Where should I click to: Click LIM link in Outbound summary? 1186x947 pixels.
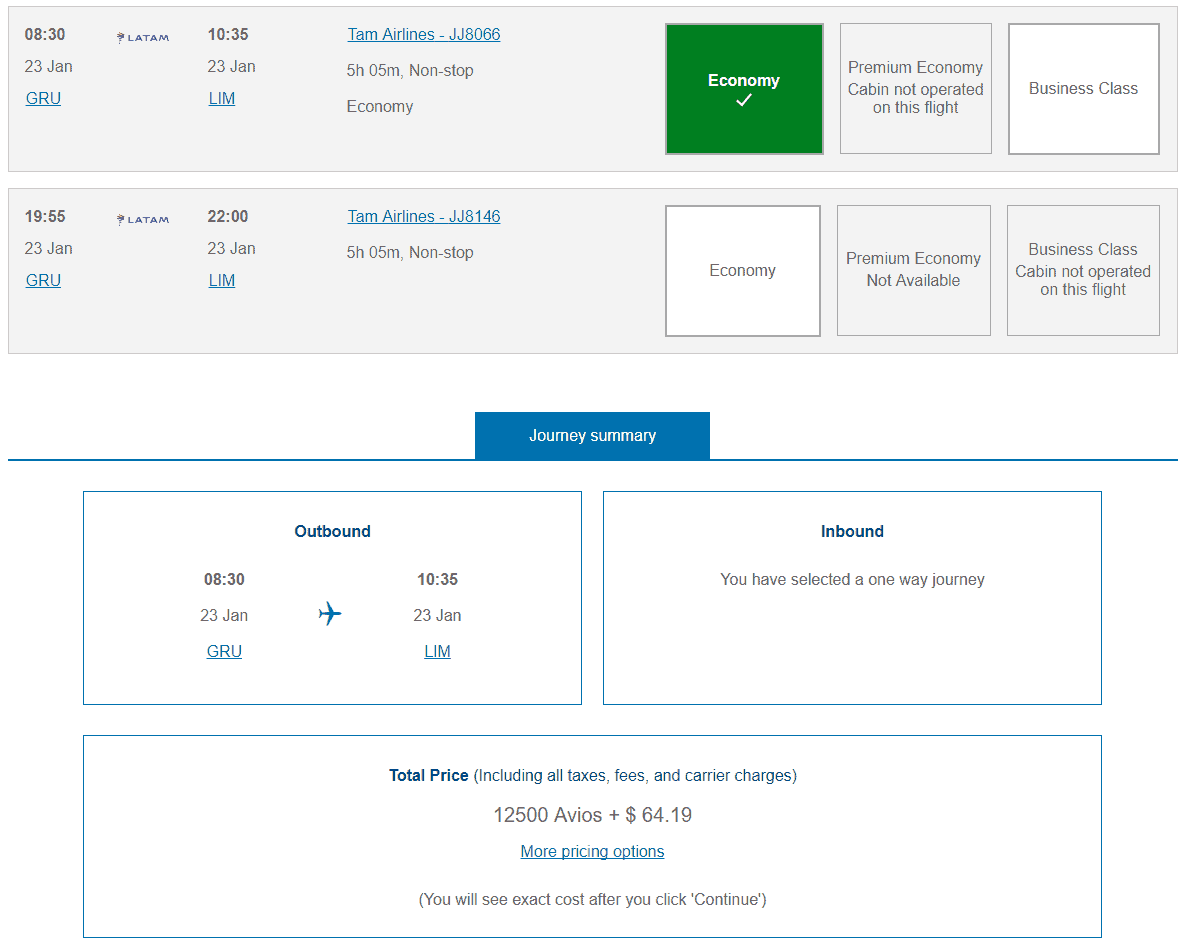click(437, 652)
